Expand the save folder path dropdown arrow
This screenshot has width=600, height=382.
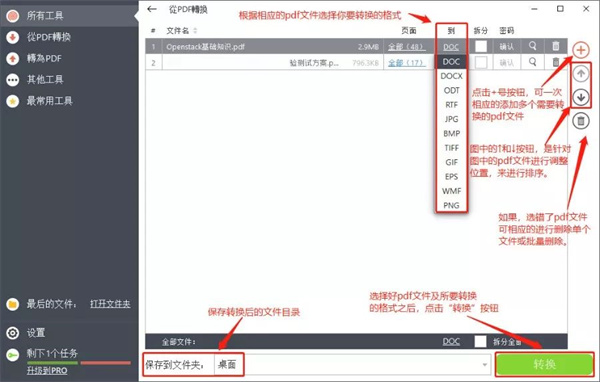coord(485,365)
